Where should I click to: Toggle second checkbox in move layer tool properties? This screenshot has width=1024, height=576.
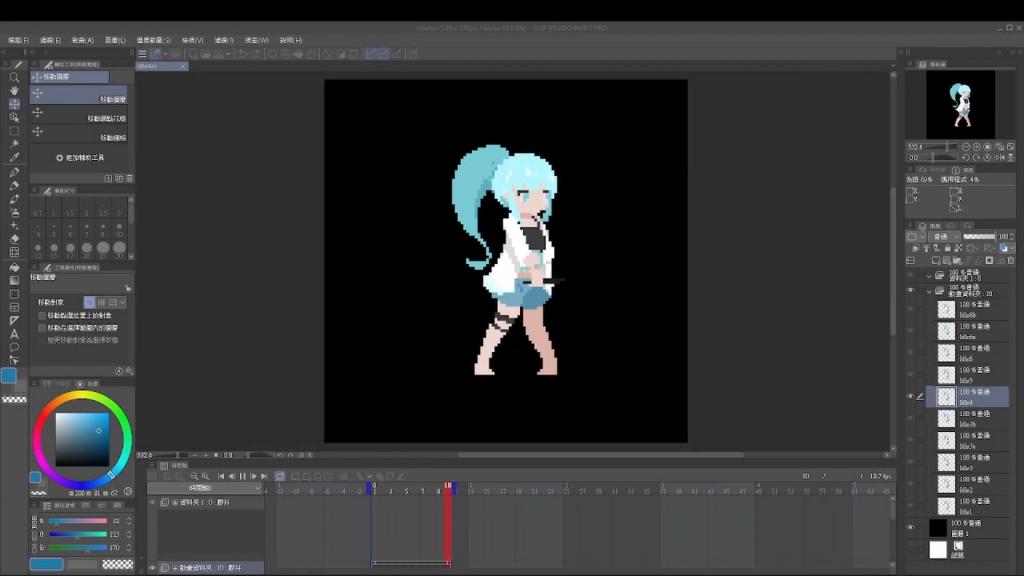42,328
